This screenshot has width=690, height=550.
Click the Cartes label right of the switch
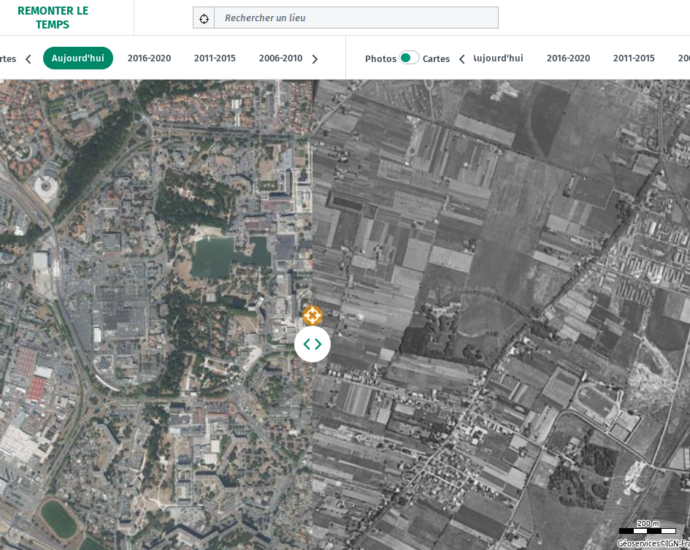click(x=436, y=59)
